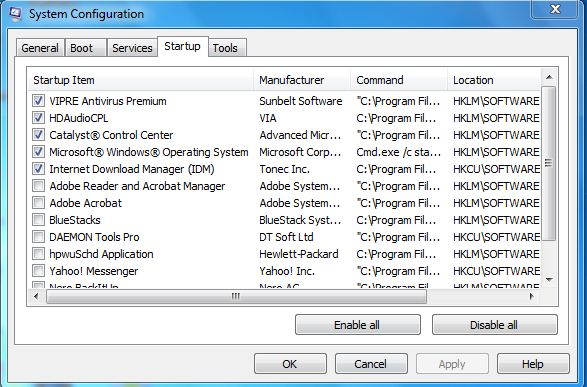
Task: Click vertical scrollbar up arrow
Action: (549, 77)
